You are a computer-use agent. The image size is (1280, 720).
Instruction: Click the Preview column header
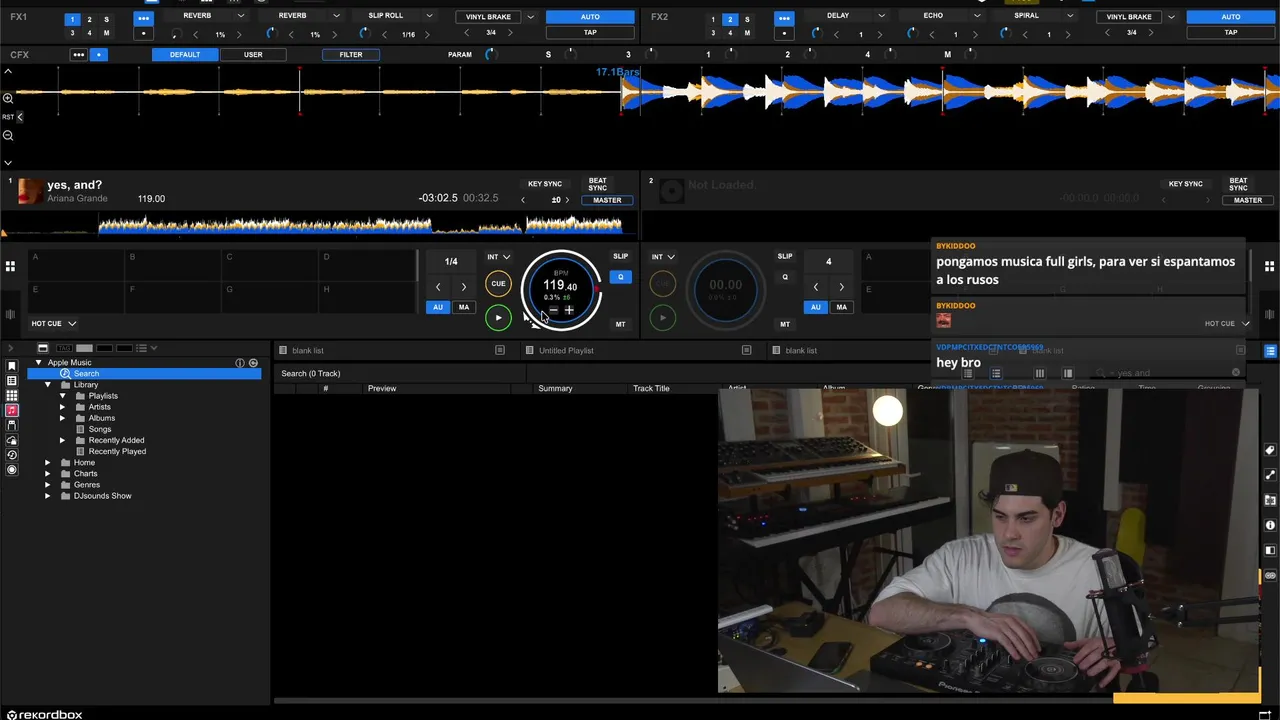tap(381, 388)
